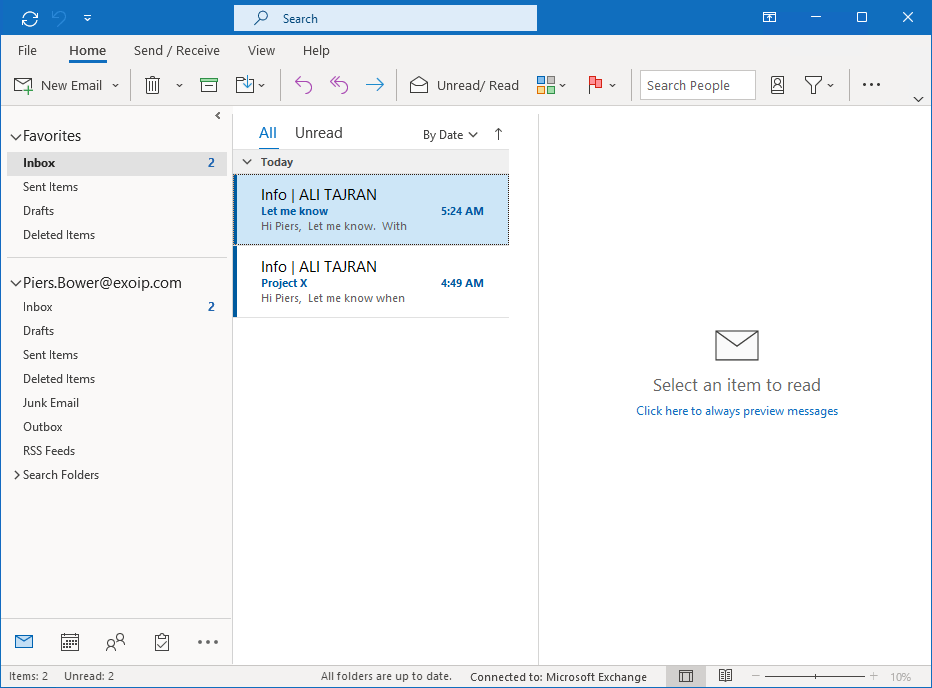Click the always preview messages link
The image size is (932, 688).
pyautogui.click(x=737, y=411)
